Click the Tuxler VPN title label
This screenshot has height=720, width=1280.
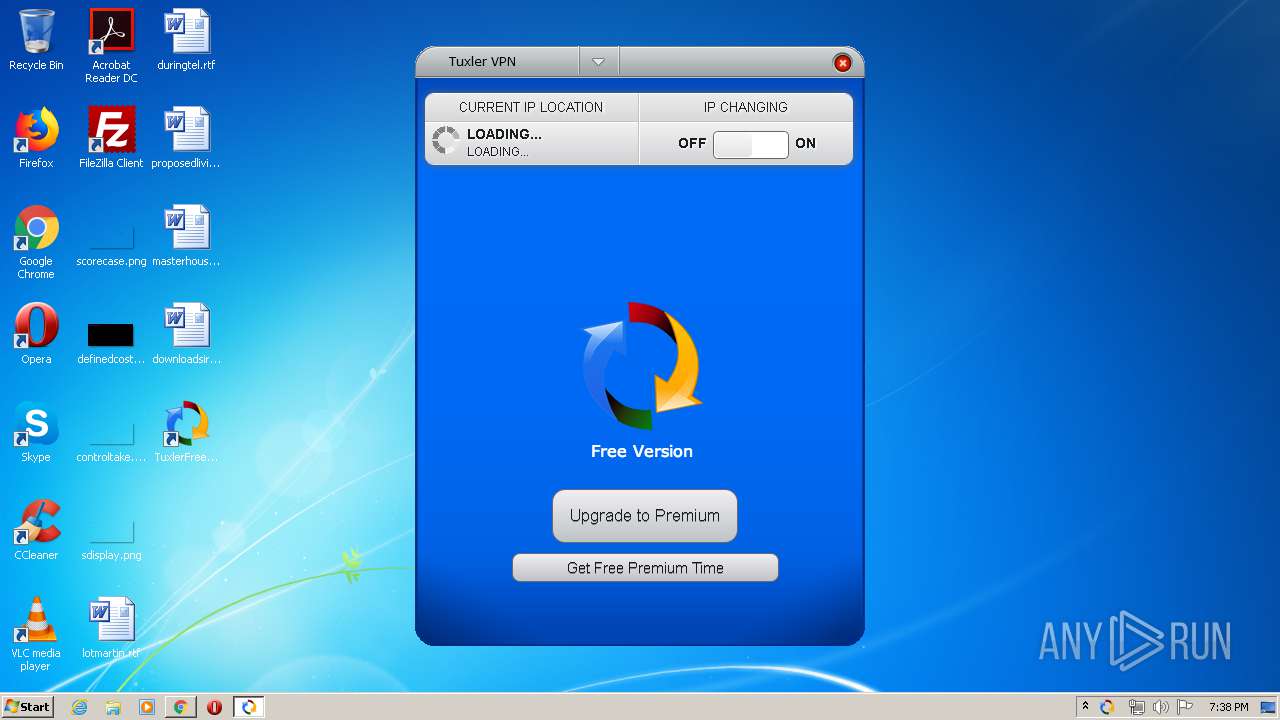[x=482, y=62]
